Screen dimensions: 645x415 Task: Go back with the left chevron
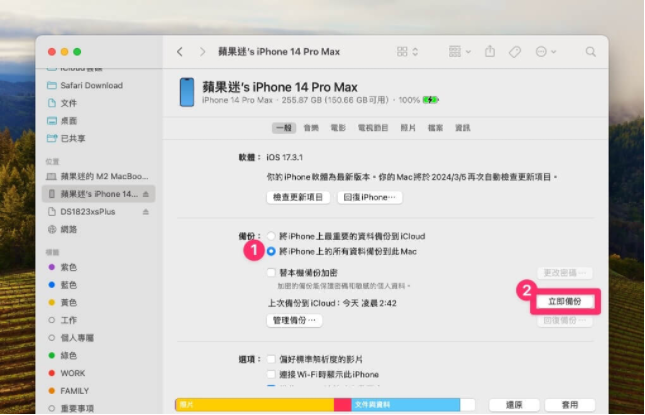click(x=180, y=52)
